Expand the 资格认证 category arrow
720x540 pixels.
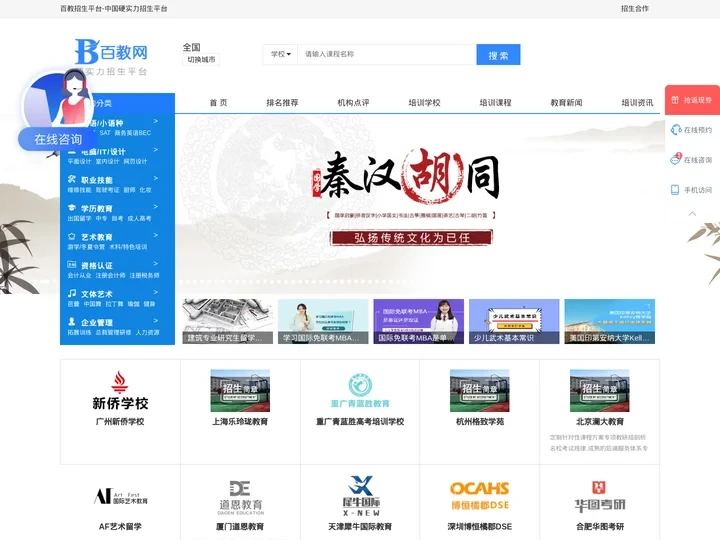pyautogui.click(x=156, y=264)
